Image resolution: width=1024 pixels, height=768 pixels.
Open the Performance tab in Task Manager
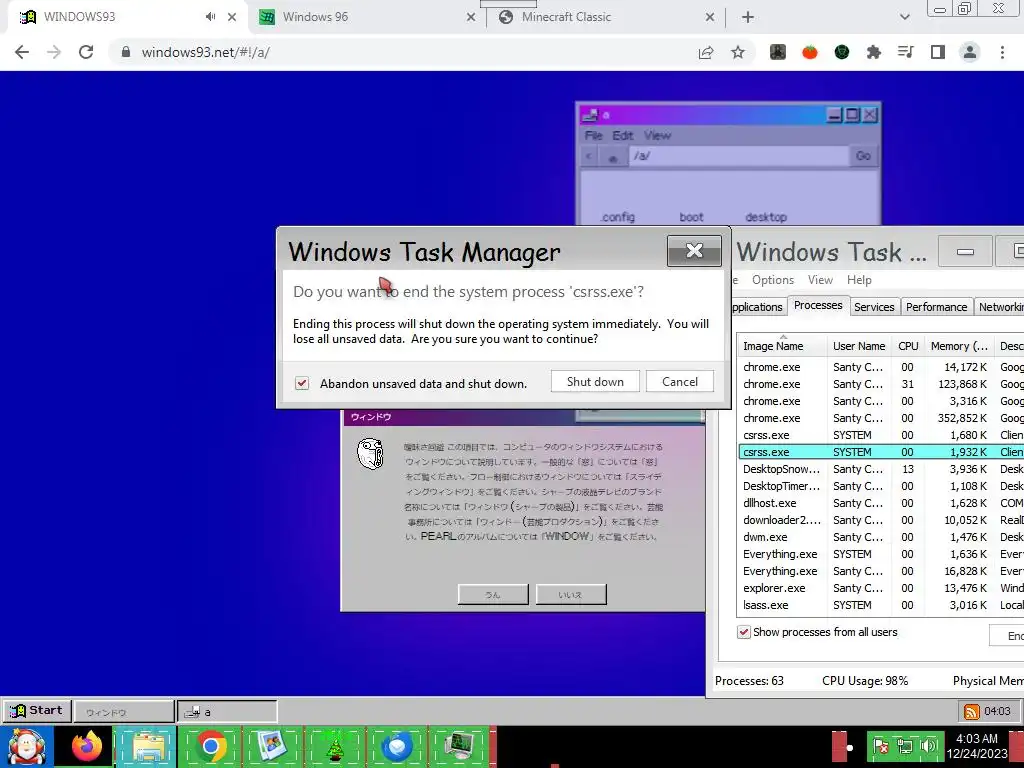coord(936,307)
